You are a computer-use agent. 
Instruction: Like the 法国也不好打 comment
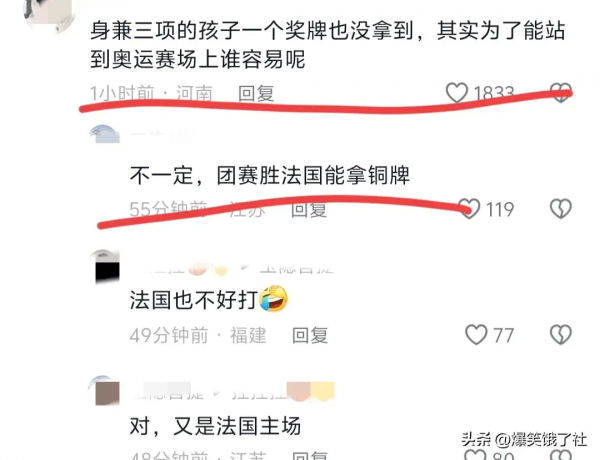pyautogui.click(x=476, y=334)
